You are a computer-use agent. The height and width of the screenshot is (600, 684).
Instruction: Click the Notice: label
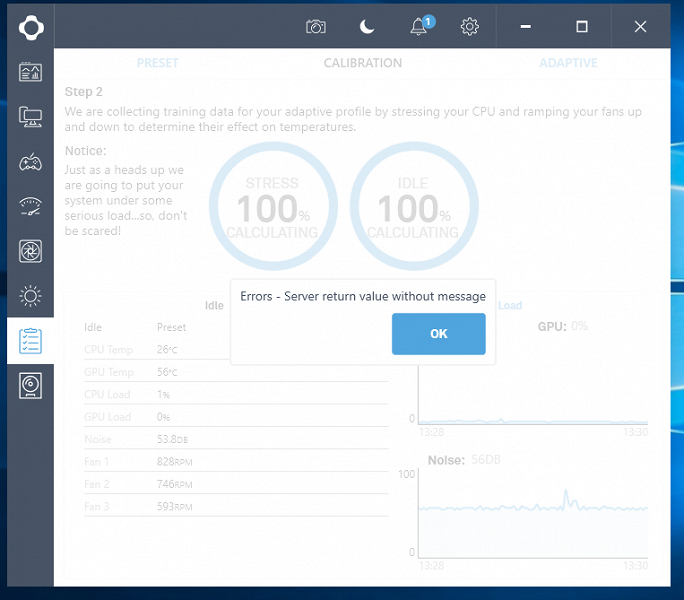point(86,151)
